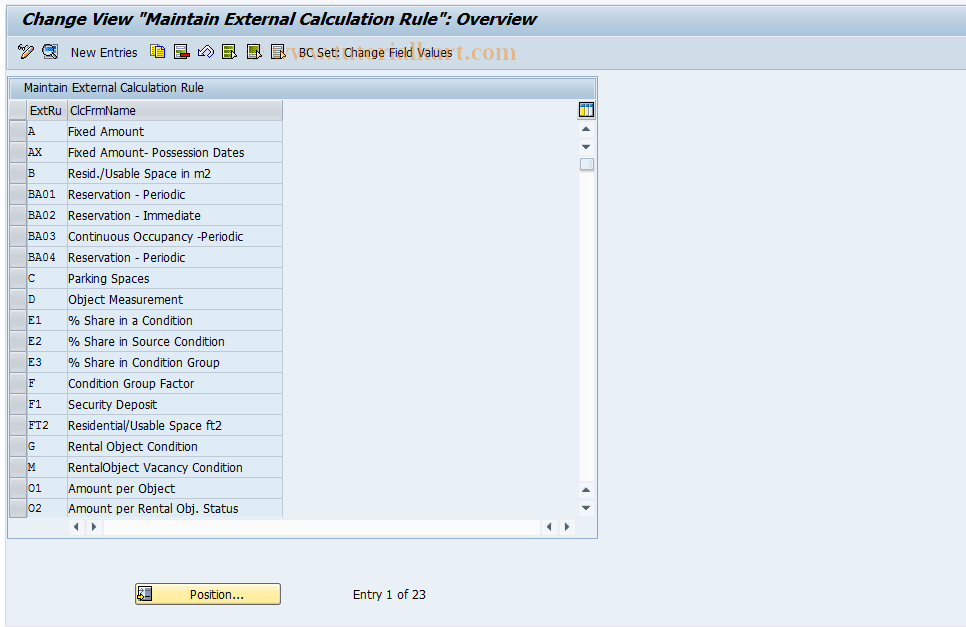Click 'Fixed Amount- Possession Dates' cell
The width and height of the screenshot is (966, 627).
tap(174, 152)
